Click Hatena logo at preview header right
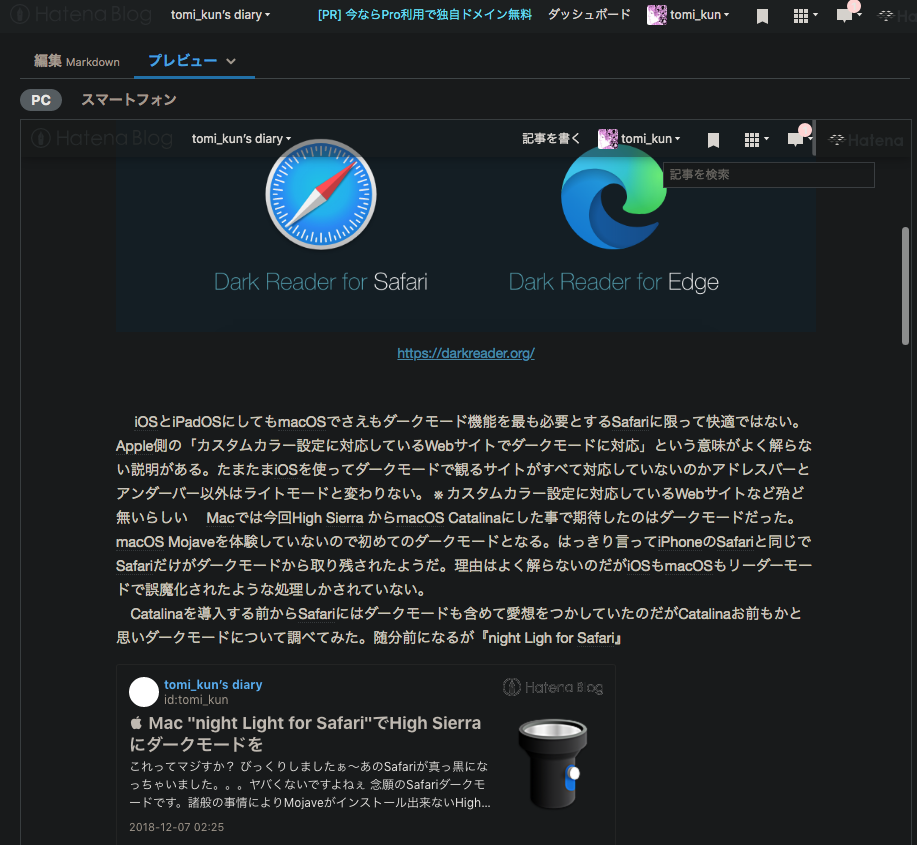Image resolution: width=917 pixels, height=845 pixels. (x=866, y=140)
